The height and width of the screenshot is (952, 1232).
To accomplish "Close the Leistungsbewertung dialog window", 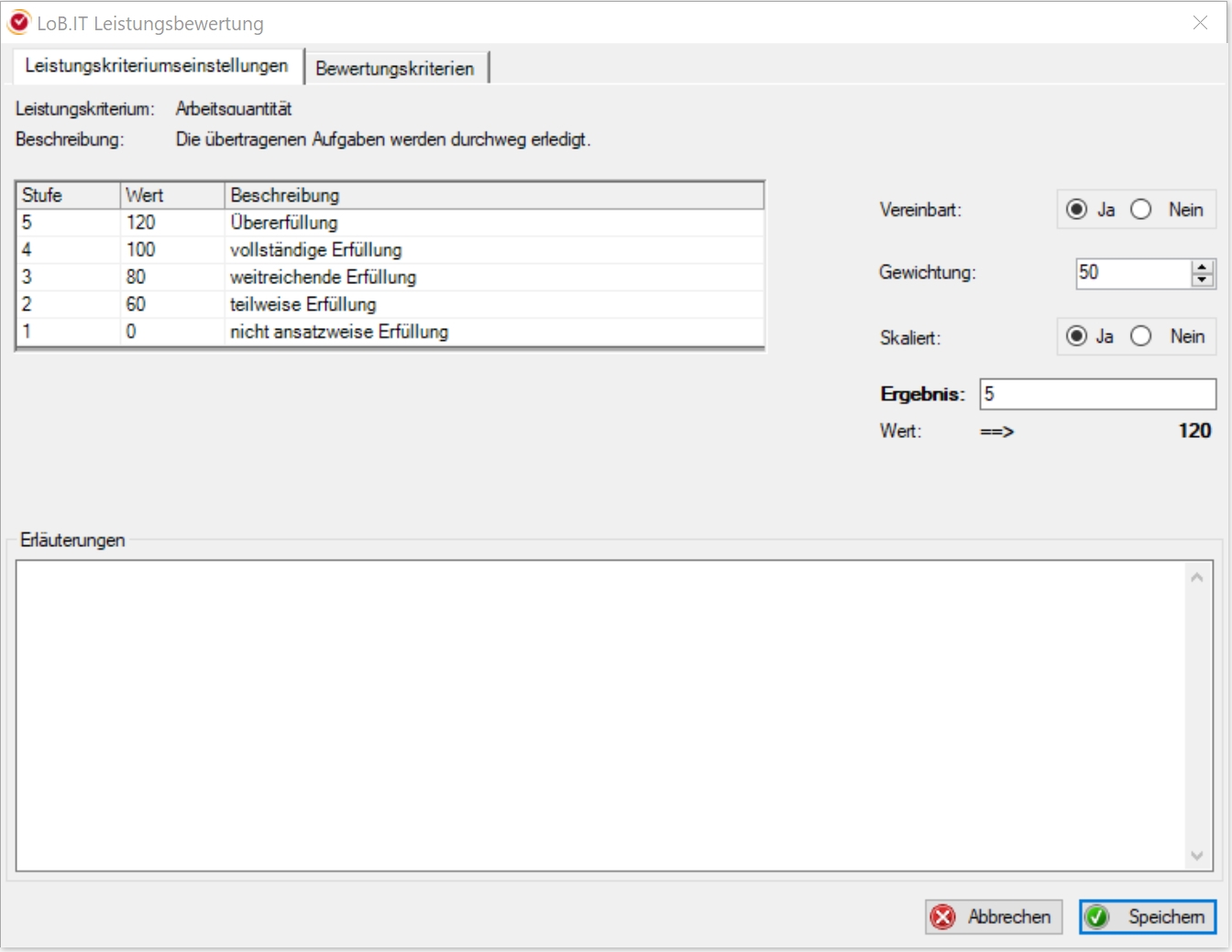I will (1200, 23).
